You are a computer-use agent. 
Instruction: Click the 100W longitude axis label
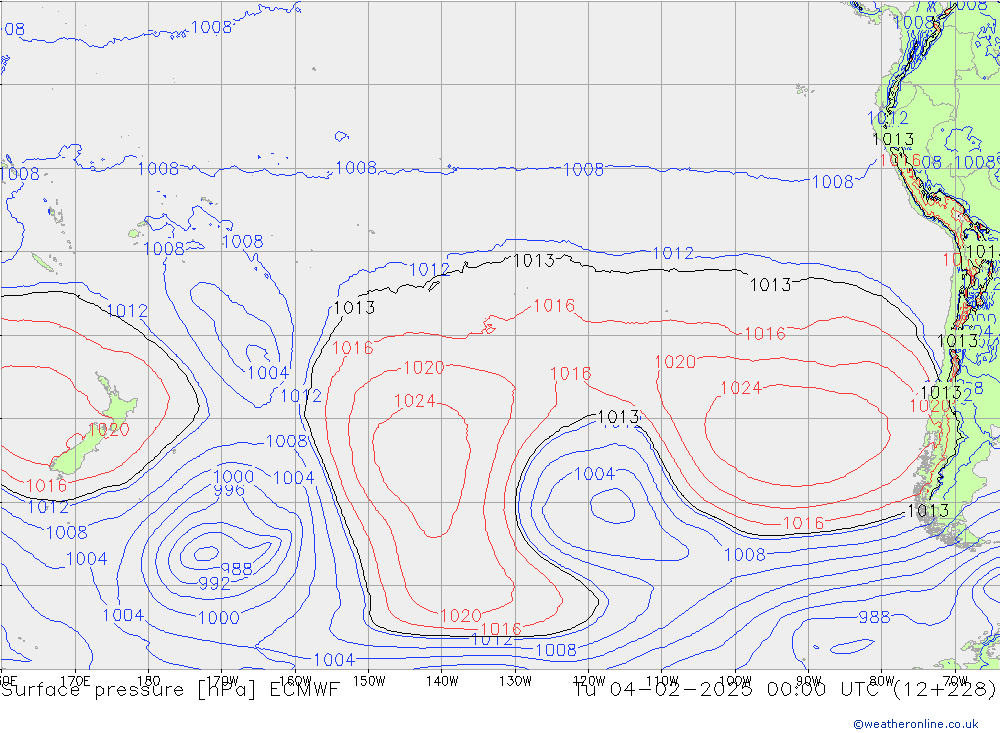click(735, 680)
